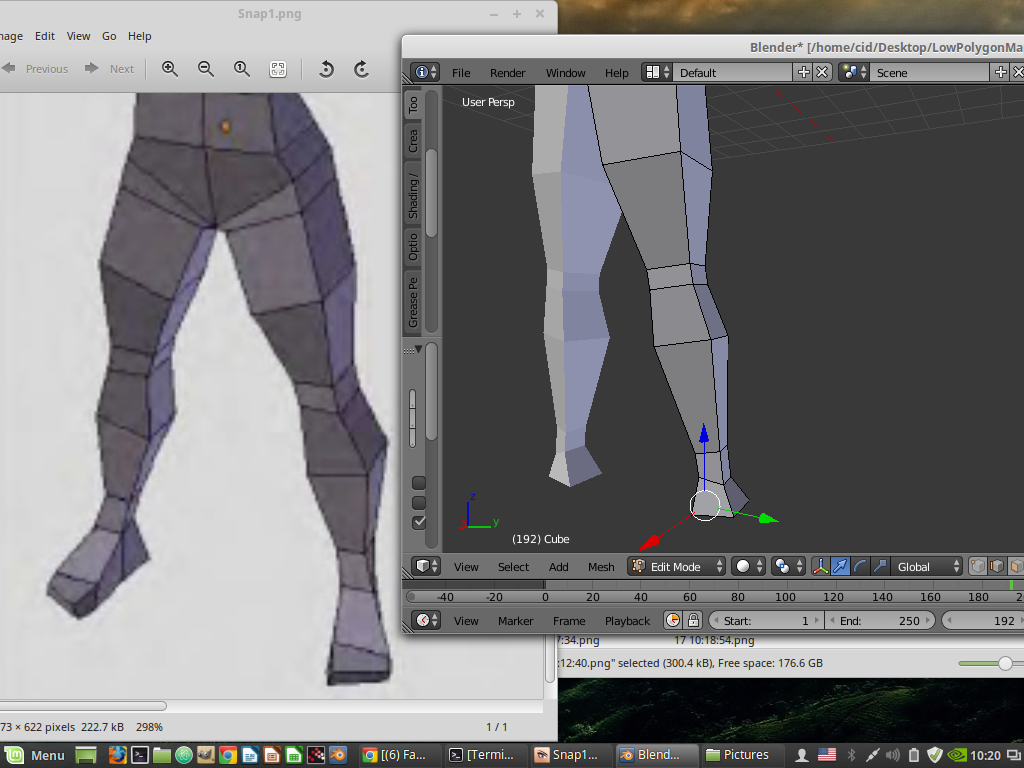Click the Default screen layout name field
The image size is (1024, 768).
(733, 72)
